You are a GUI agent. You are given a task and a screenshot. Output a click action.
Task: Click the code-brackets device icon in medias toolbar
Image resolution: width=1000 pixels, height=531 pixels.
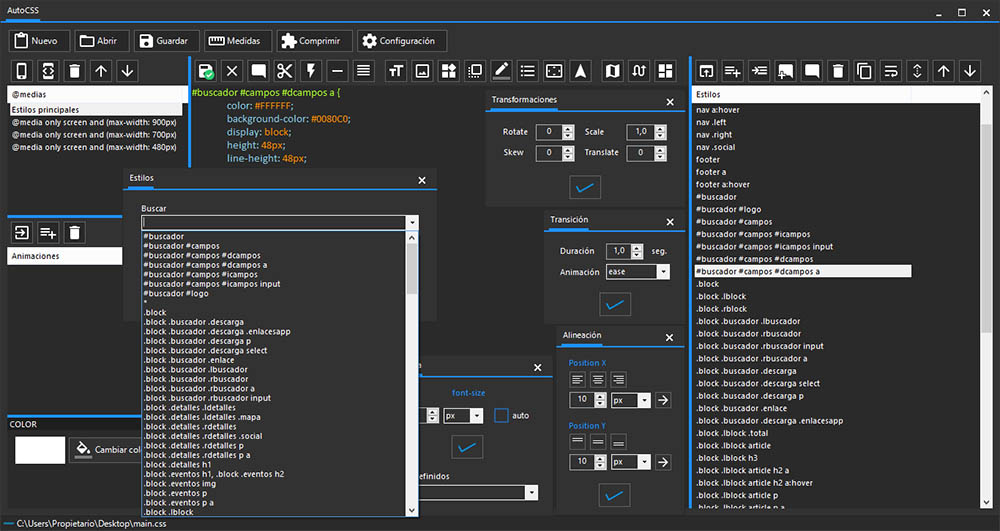point(48,71)
